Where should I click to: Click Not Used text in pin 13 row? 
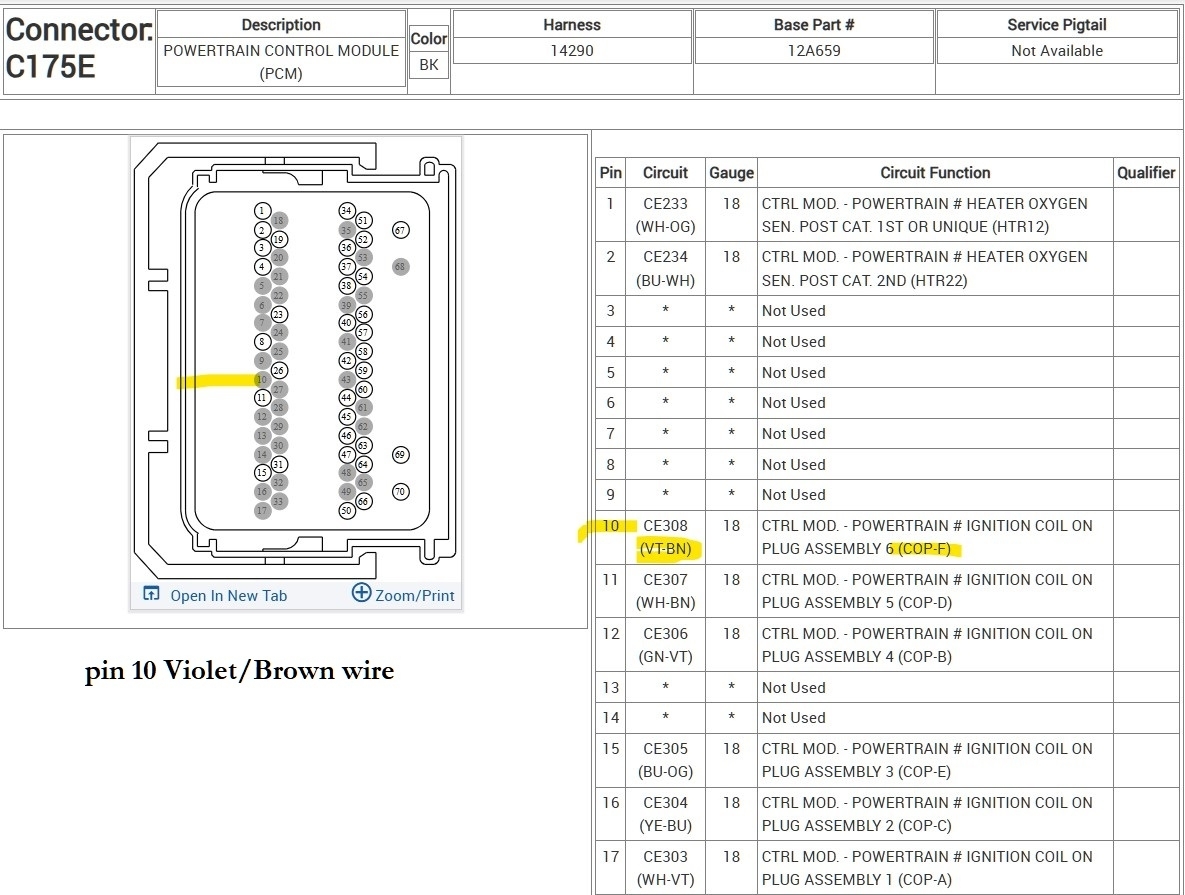(x=794, y=688)
